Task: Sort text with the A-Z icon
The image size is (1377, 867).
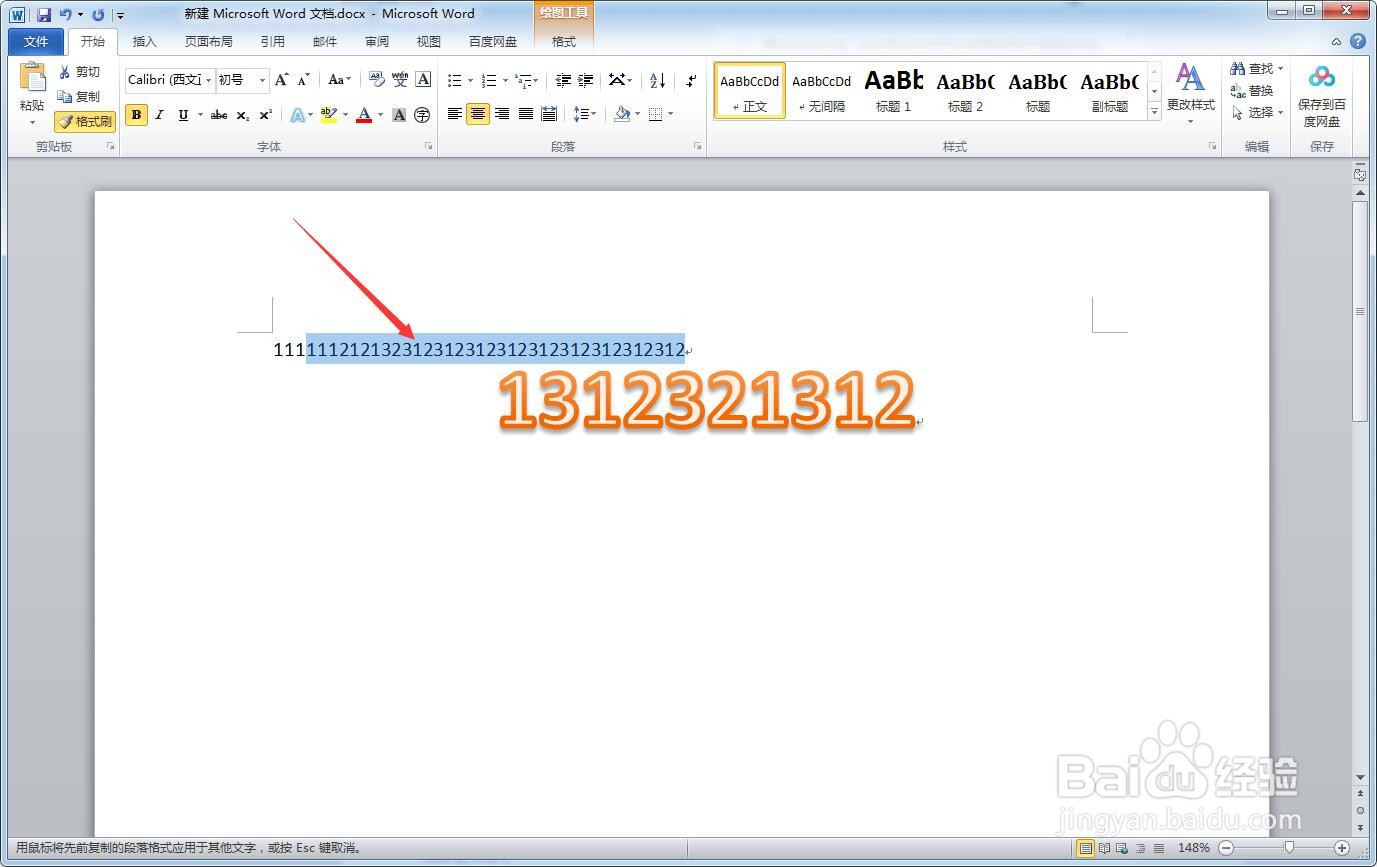Action: click(x=657, y=80)
